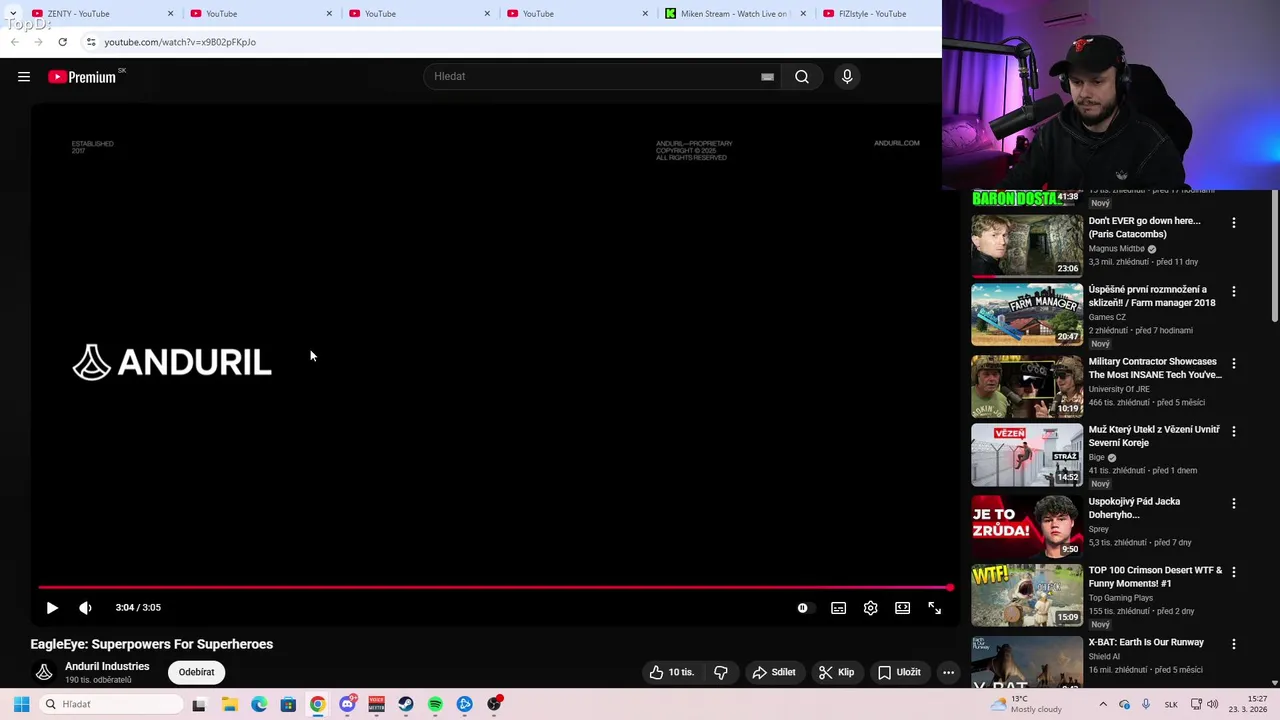Image resolution: width=1280 pixels, height=720 pixels.
Task: Open OBS Studio from taskbar
Action: point(494,704)
